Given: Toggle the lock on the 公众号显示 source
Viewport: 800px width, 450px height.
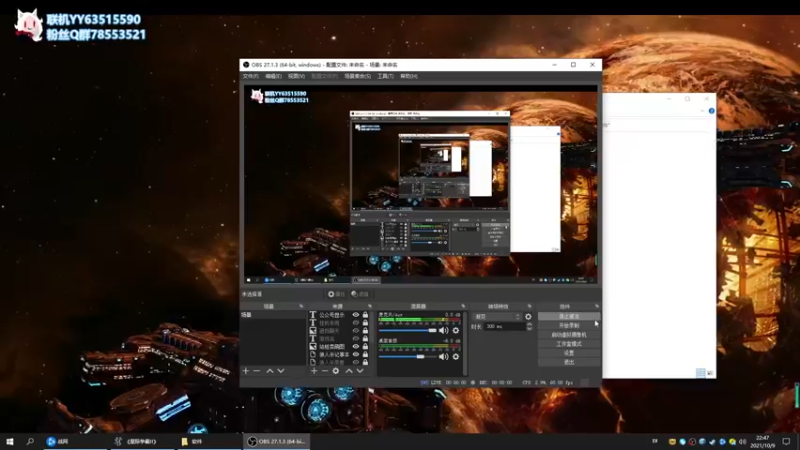Looking at the screenshot, I should 365,315.
